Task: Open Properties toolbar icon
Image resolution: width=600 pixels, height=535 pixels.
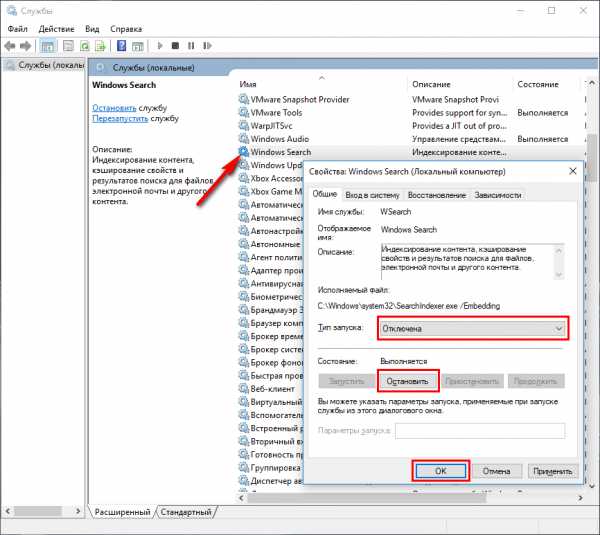Action: [x=68, y=46]
